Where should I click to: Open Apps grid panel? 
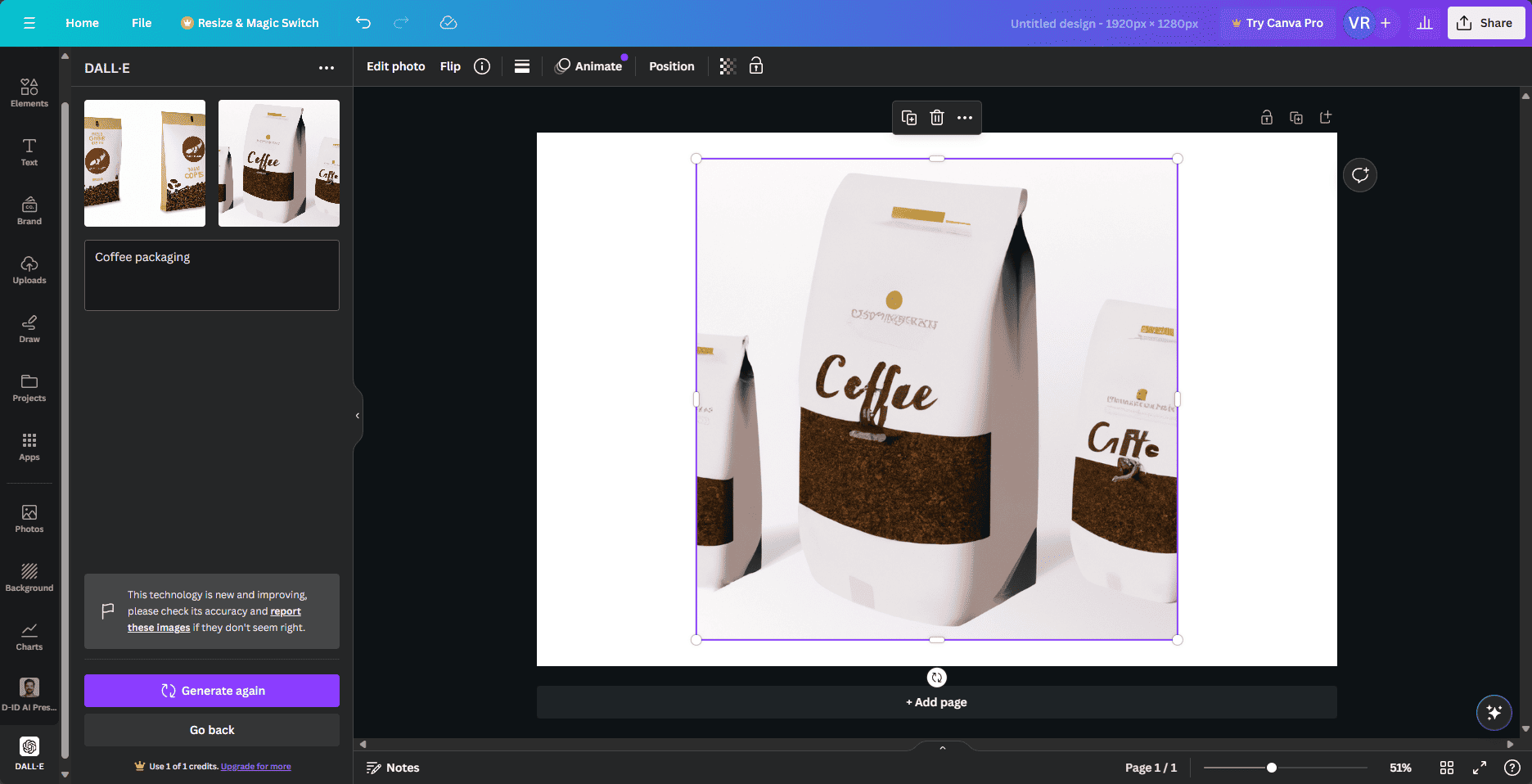29,447
